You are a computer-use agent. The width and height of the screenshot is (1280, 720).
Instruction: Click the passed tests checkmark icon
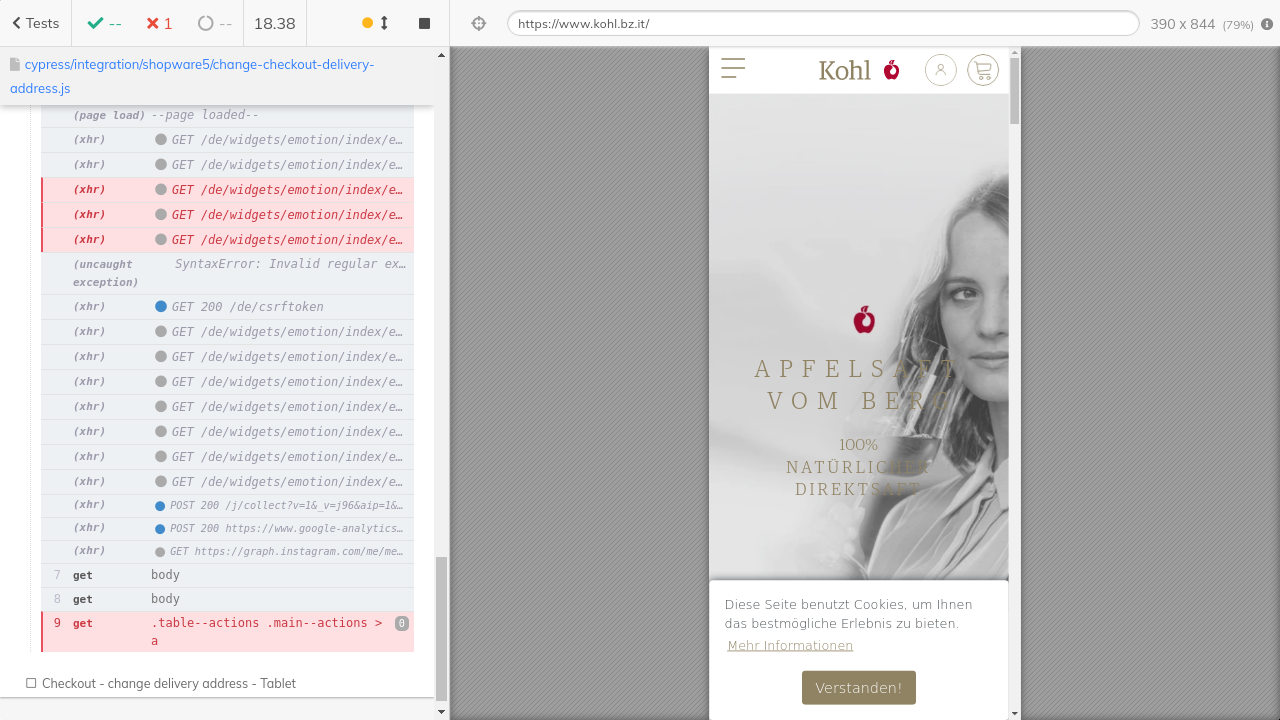[96, 23]
